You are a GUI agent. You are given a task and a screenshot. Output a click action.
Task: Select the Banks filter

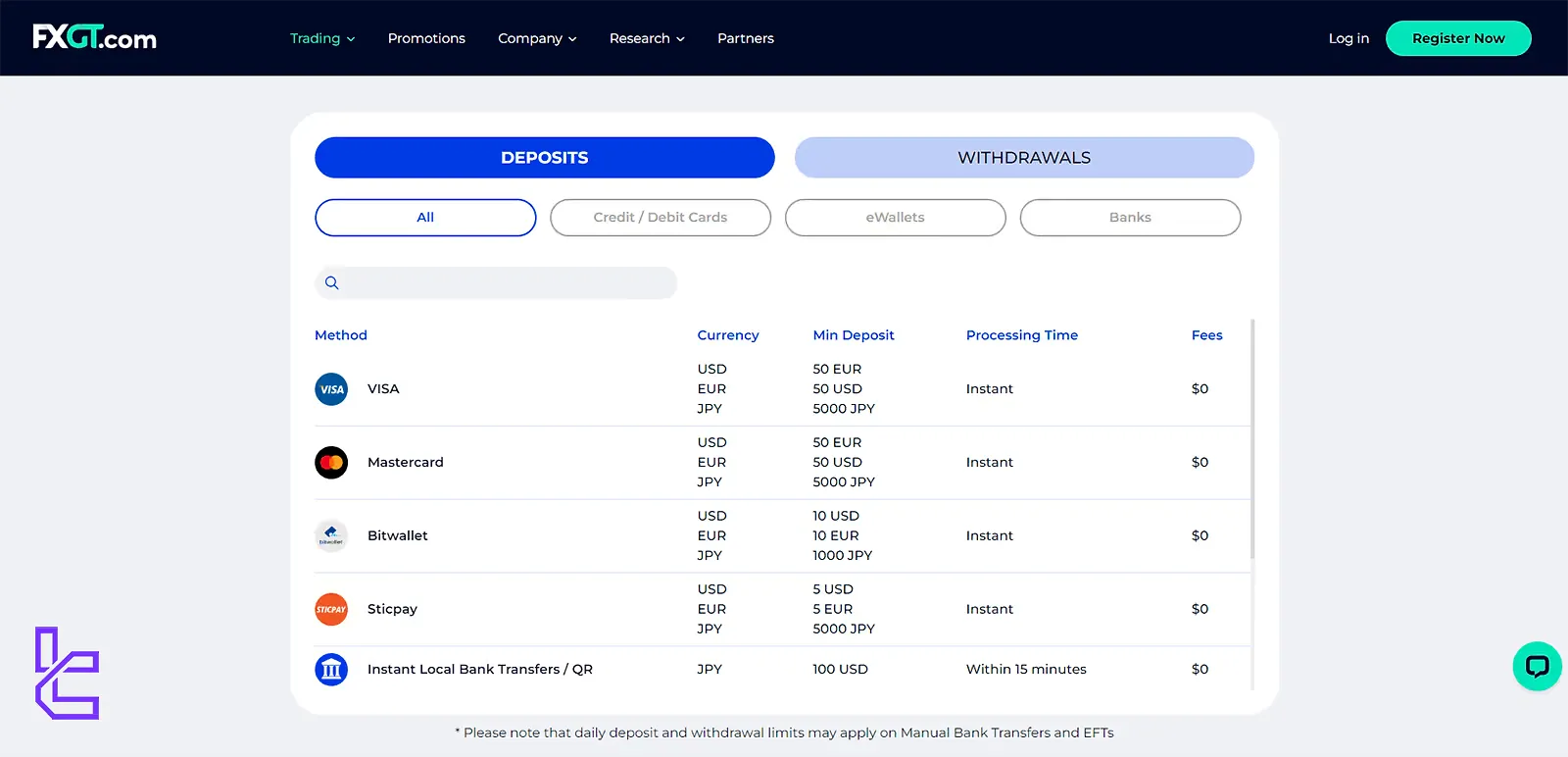pos(1131,218)
